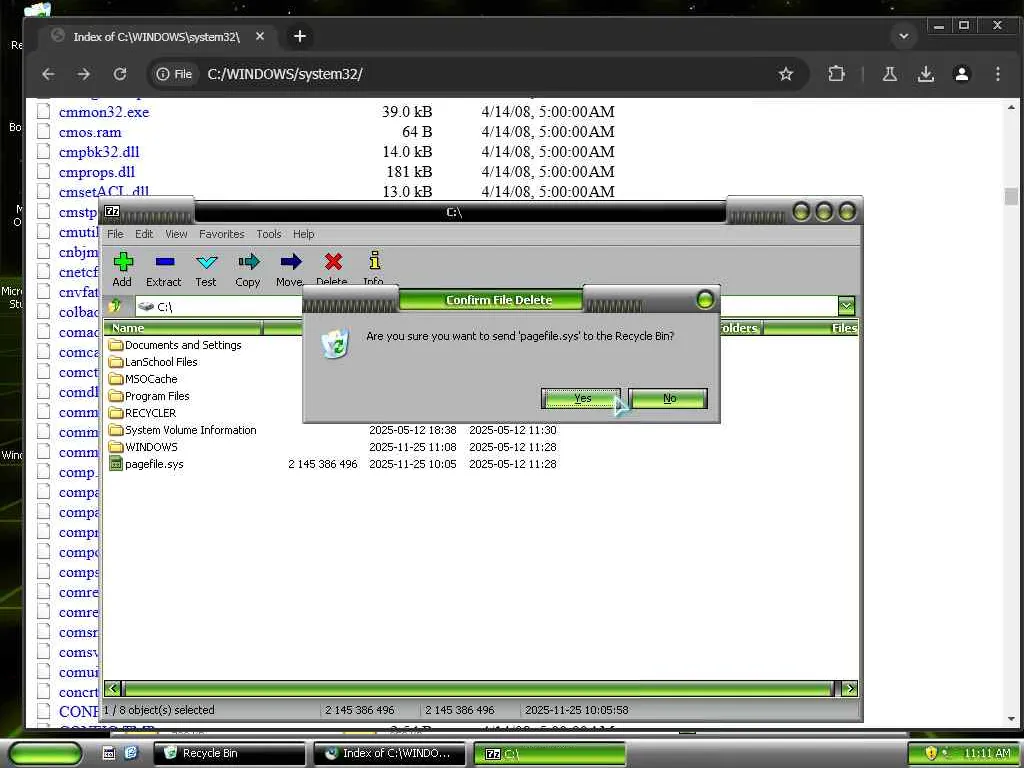The image size is (1024, 768).
Task: Open the Chrome downloads icon
Action: tap(925, 74)
